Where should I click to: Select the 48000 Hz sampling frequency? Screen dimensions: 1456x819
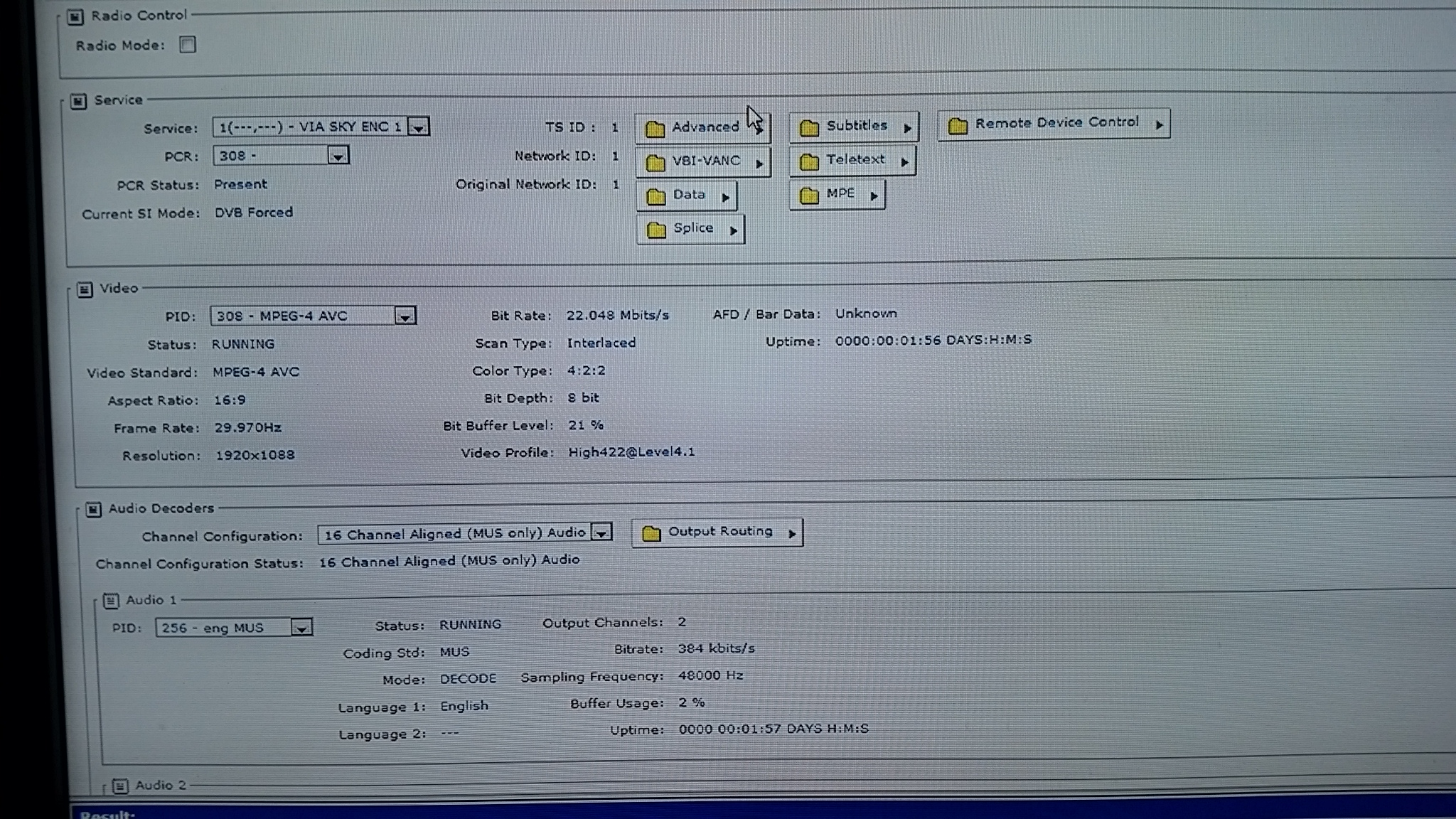(x=710, y=675)
